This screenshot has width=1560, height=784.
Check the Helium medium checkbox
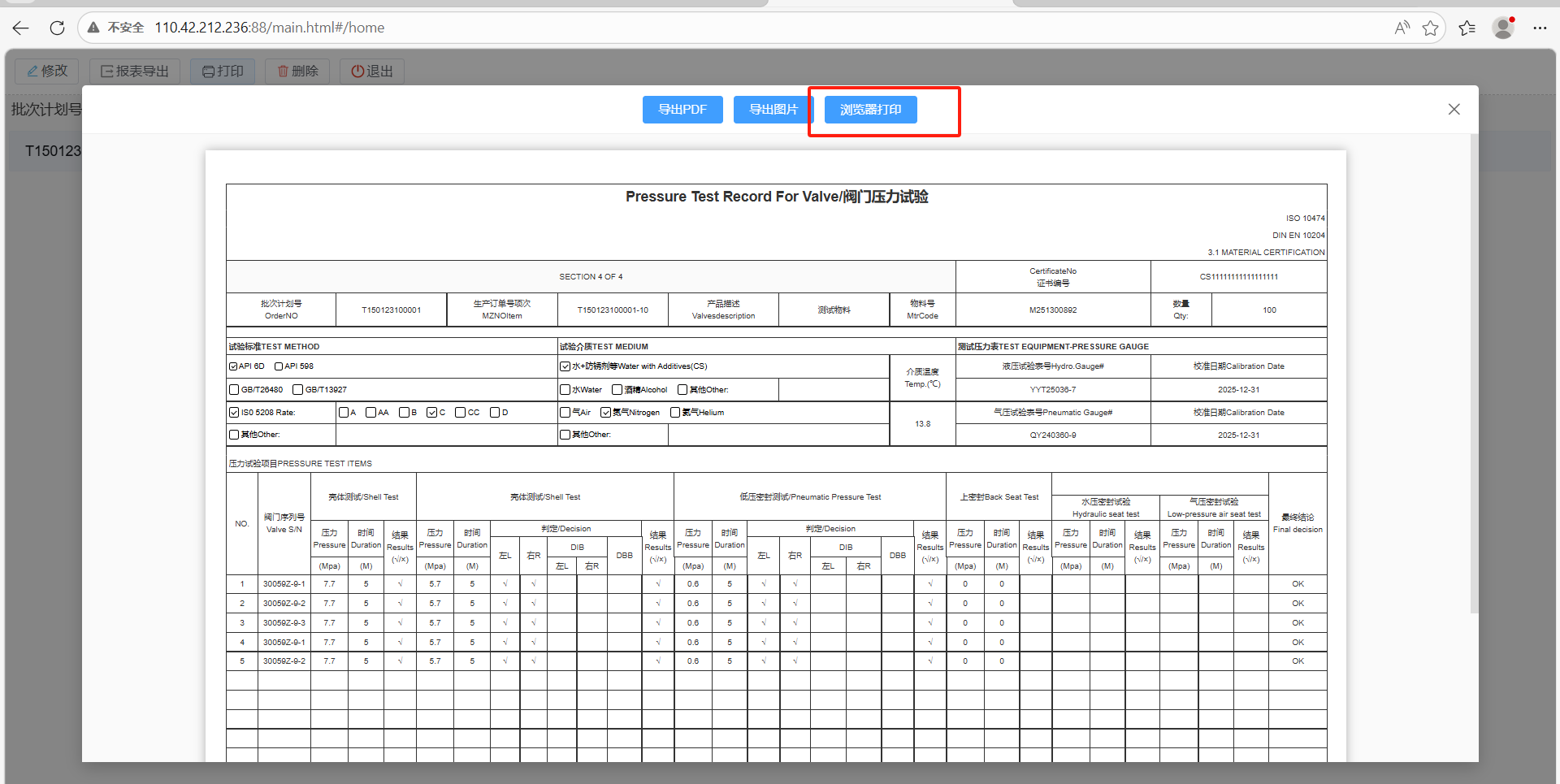pyautogui.click(x=675, y=413)
